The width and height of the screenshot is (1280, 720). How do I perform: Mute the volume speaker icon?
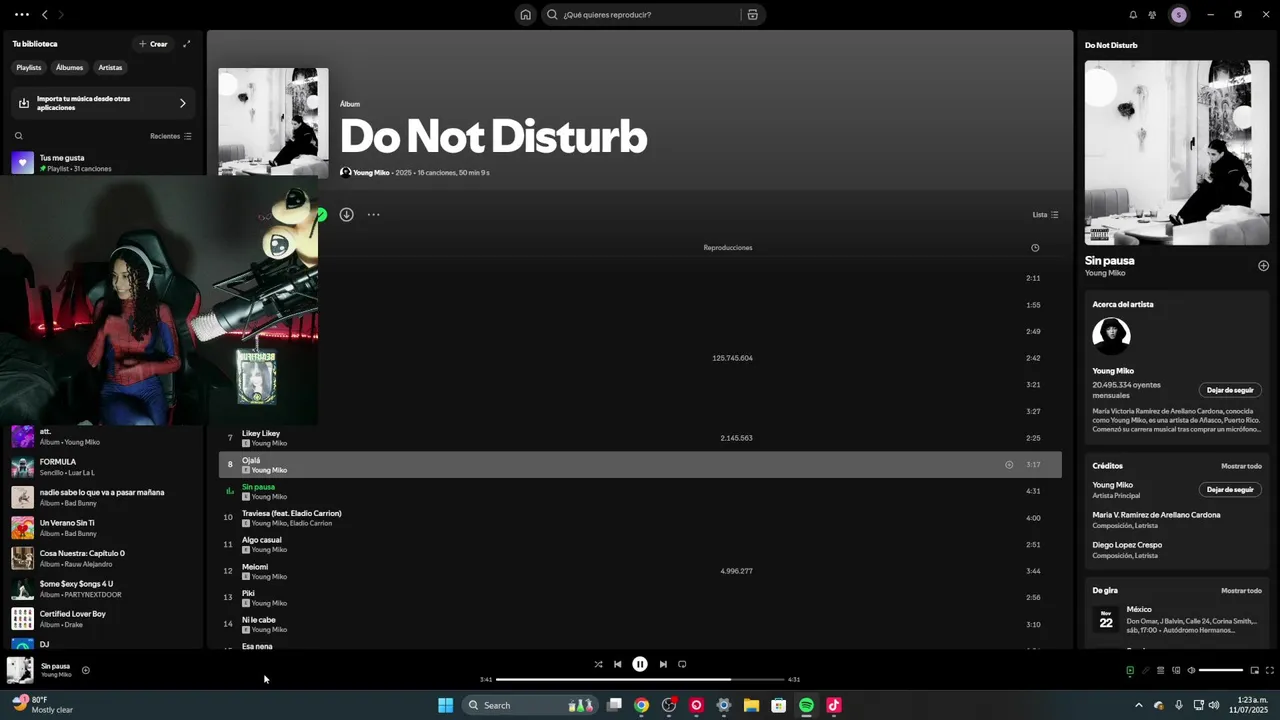tap(1190, 670)
